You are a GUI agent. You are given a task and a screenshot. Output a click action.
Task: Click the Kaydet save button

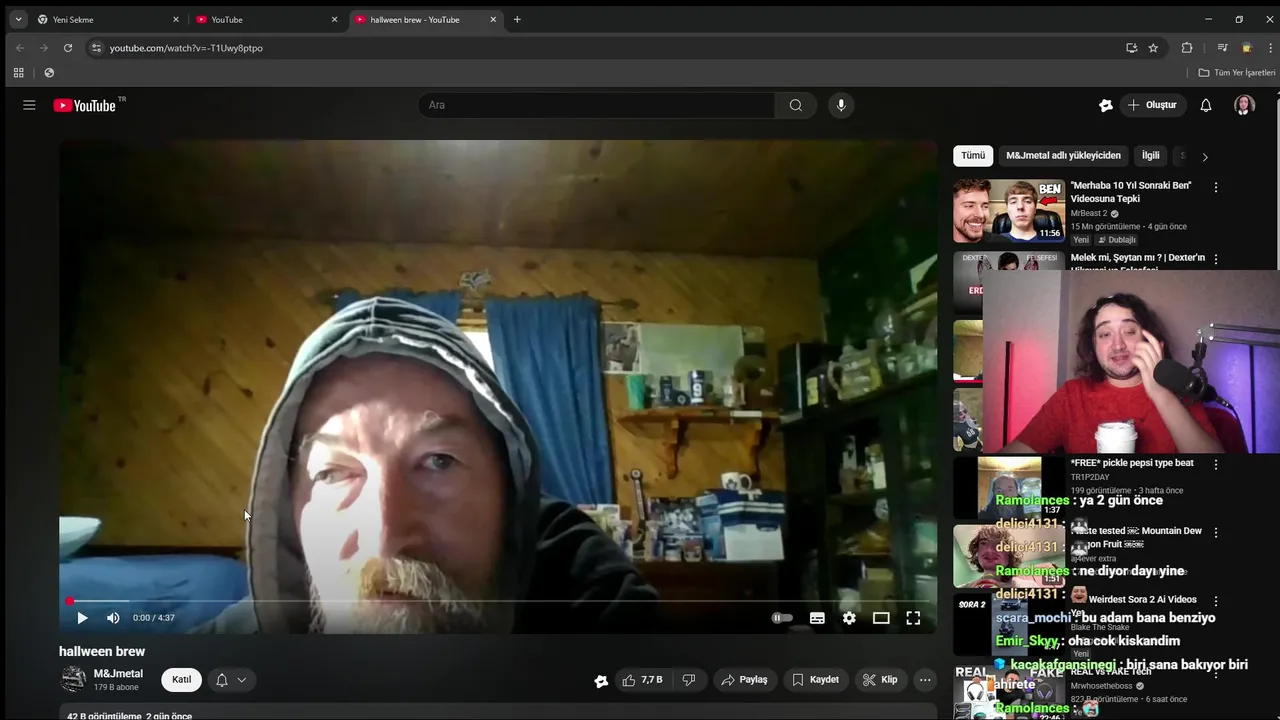point(816,680)
